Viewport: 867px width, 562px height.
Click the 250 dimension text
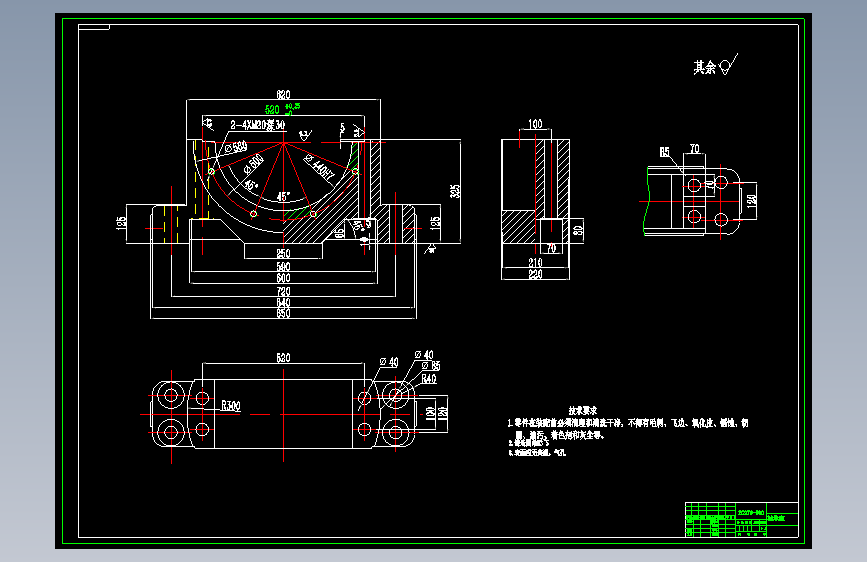coord(283,253)
